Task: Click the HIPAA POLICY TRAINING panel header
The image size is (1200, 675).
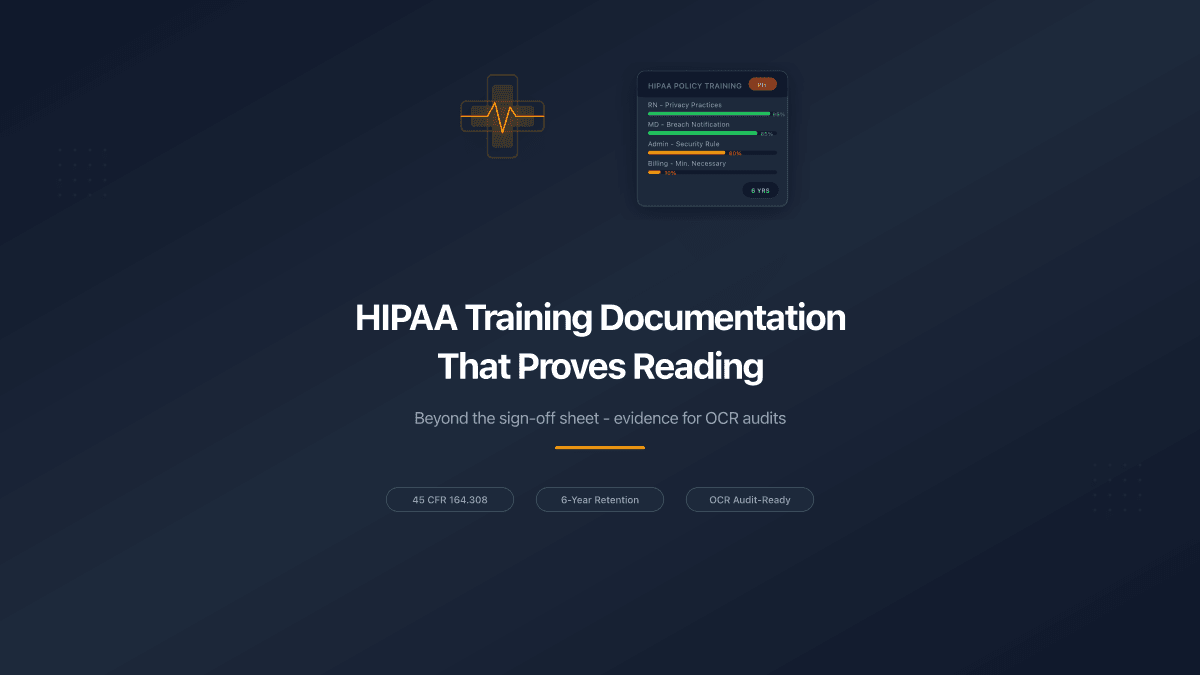Action: pos(697,85)
